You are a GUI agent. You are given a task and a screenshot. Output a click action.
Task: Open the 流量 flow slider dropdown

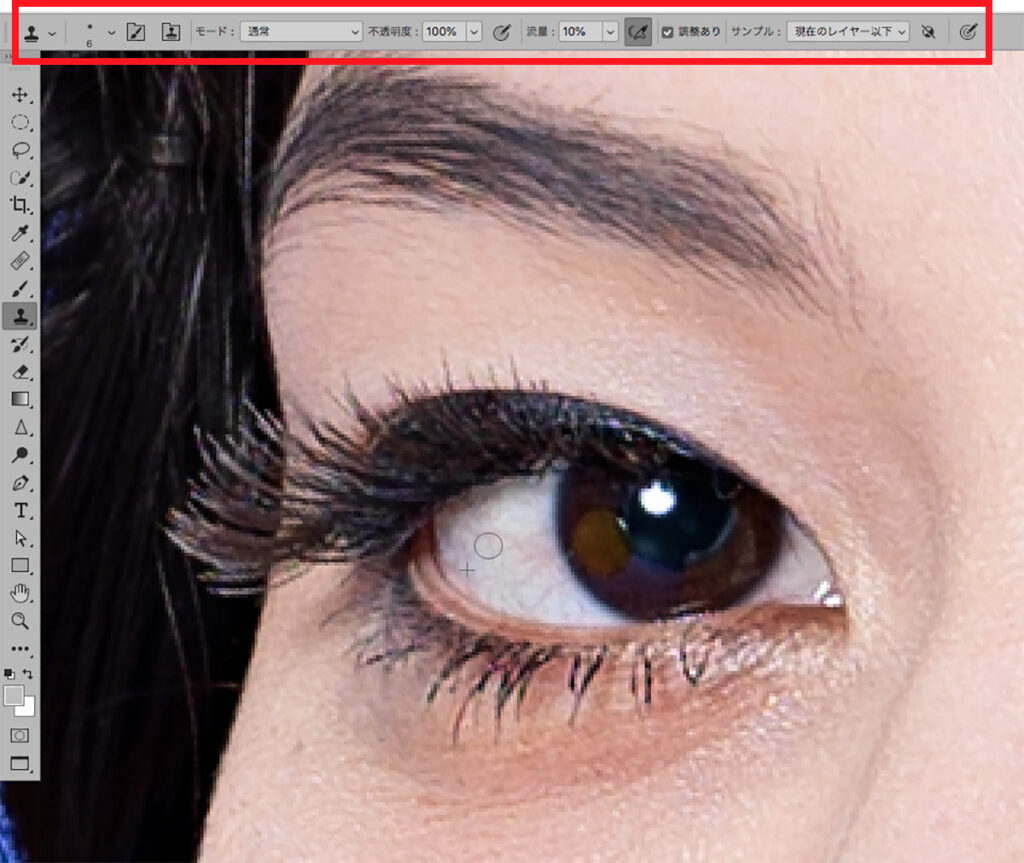coord(609,32)
